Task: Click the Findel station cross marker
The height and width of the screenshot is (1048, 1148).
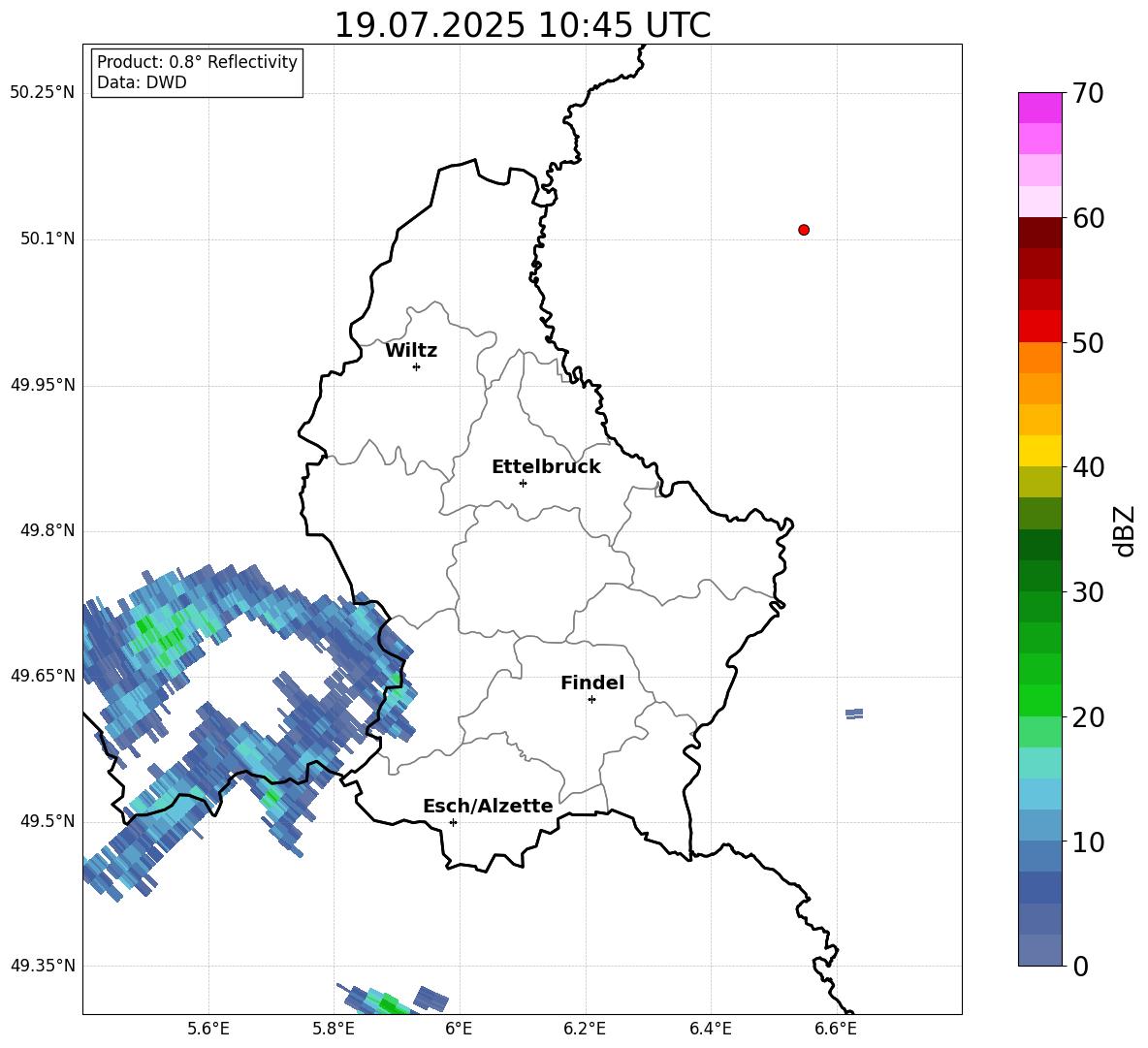Action: point(591,700)
